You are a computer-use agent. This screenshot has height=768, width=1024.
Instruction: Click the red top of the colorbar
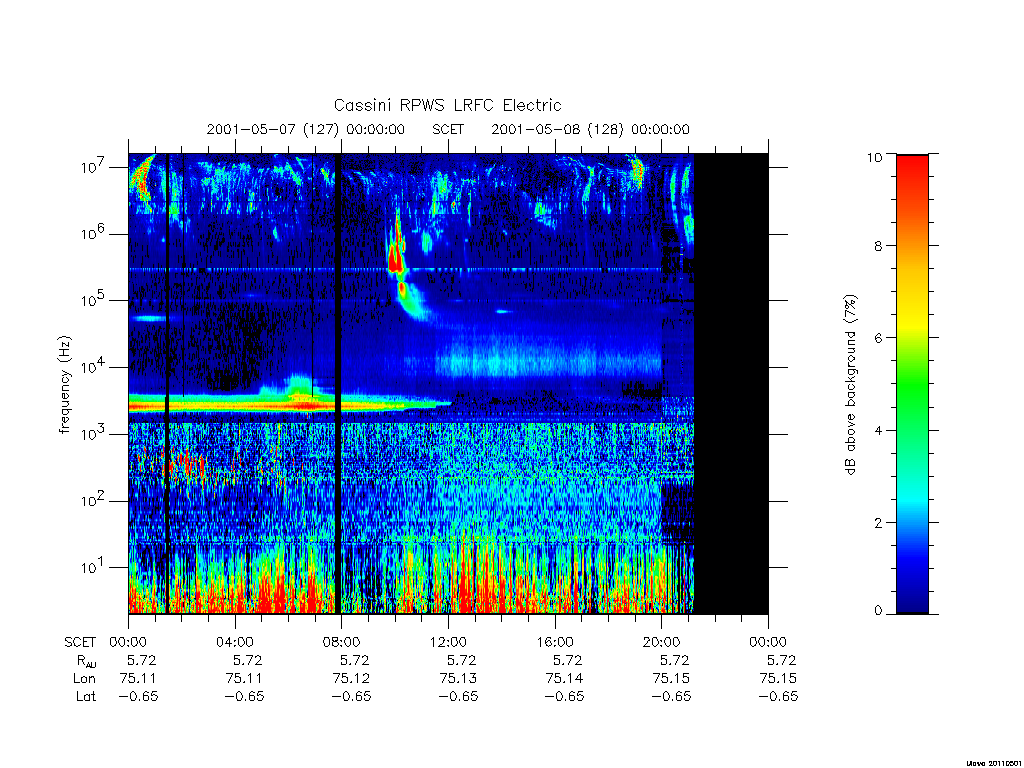point(912,170)
